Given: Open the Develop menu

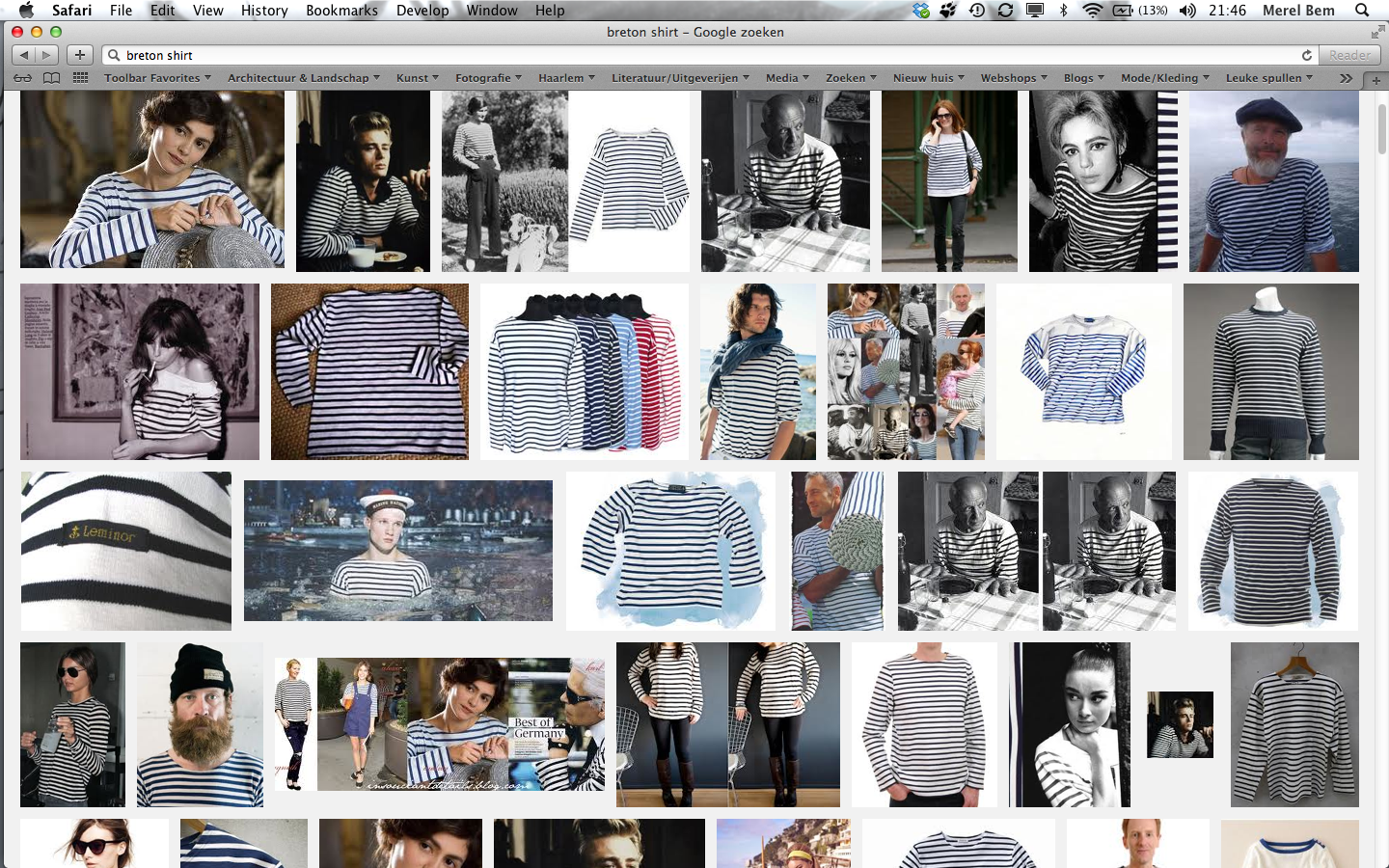Looking at the screenshot, I should coord(422,11).
